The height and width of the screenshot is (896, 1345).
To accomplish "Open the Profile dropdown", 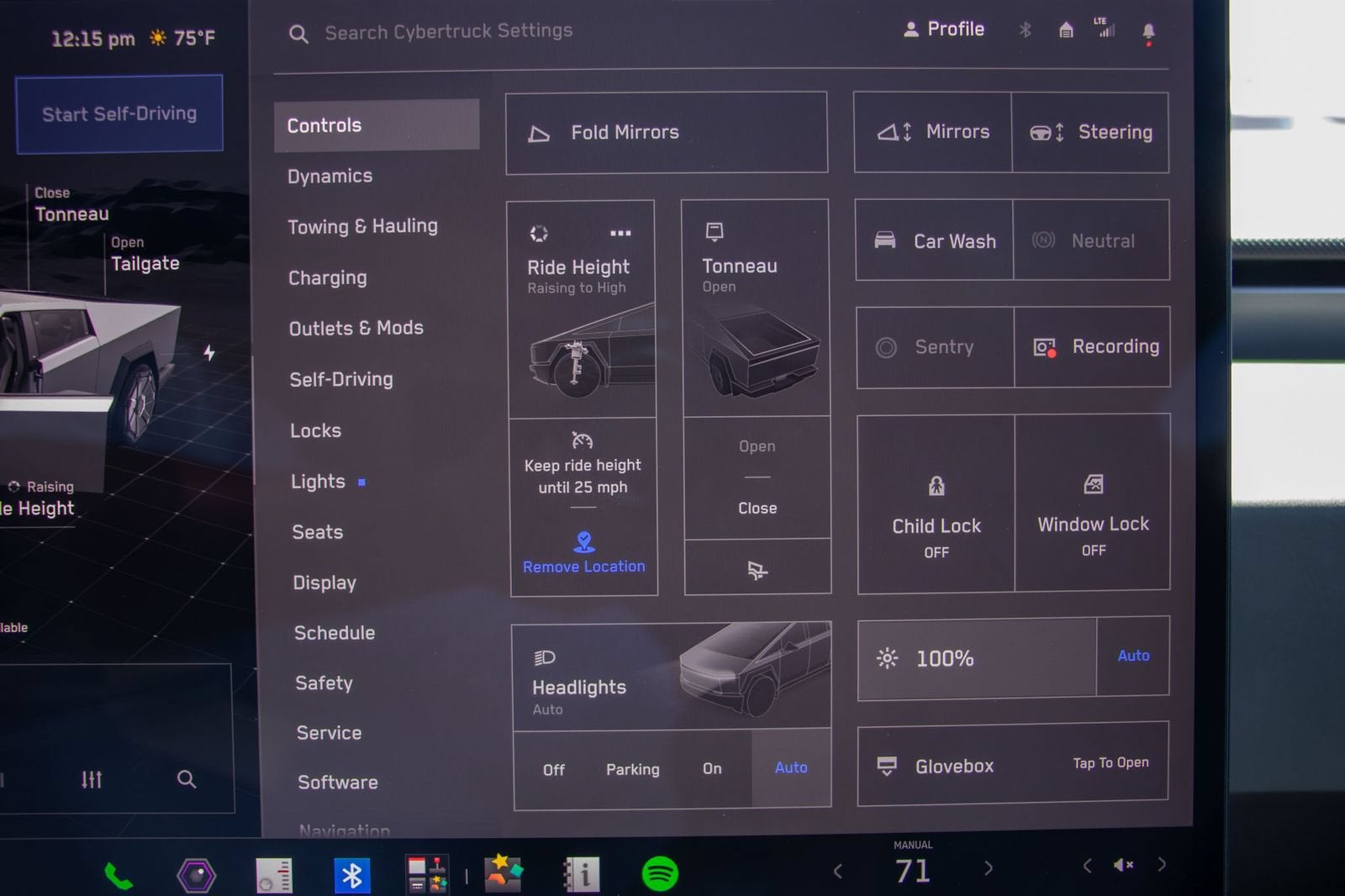I will 943,29.
